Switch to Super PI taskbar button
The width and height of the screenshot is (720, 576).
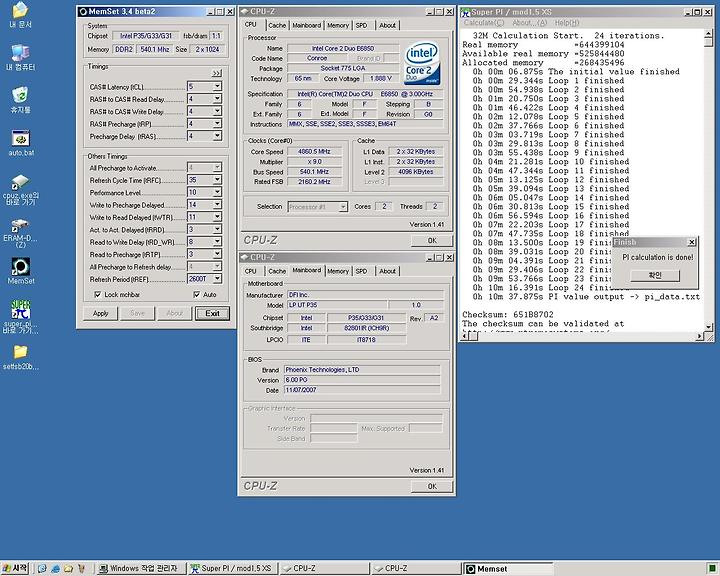click(233, 569)
